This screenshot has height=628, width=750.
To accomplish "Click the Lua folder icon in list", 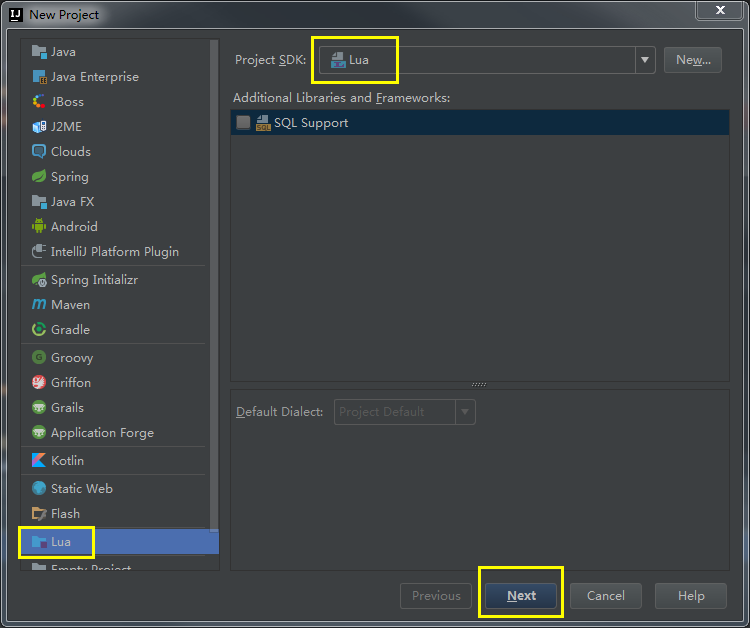I will [39, 542].
